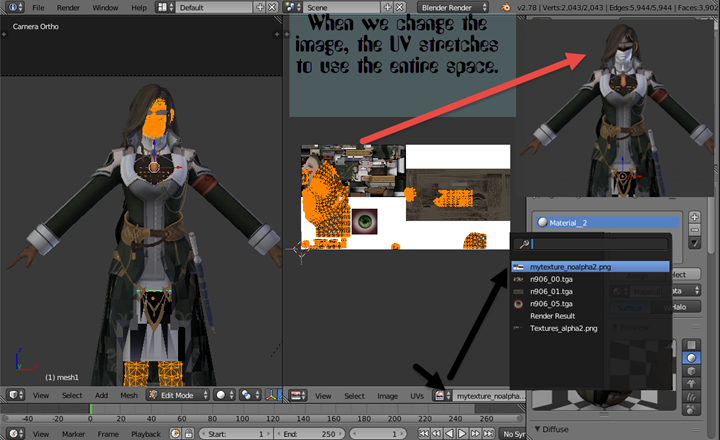Select Render Result in image list
Screen dimensions: 720x440
click(590, 316)
